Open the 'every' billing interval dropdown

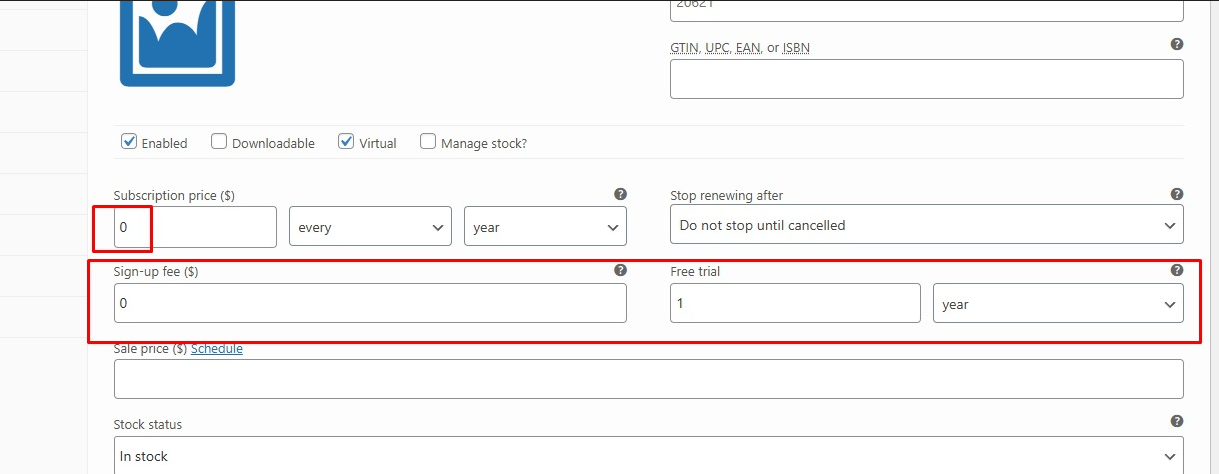(x=370, y=227)
